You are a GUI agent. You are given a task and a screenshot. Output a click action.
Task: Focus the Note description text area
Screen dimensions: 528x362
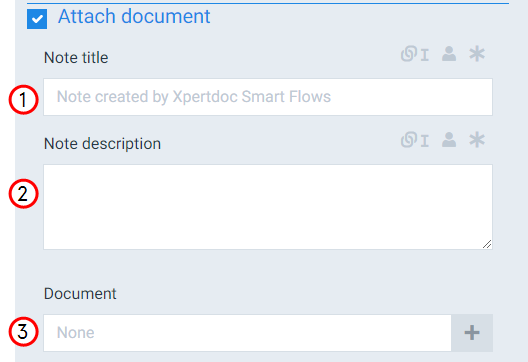point(268,207)
